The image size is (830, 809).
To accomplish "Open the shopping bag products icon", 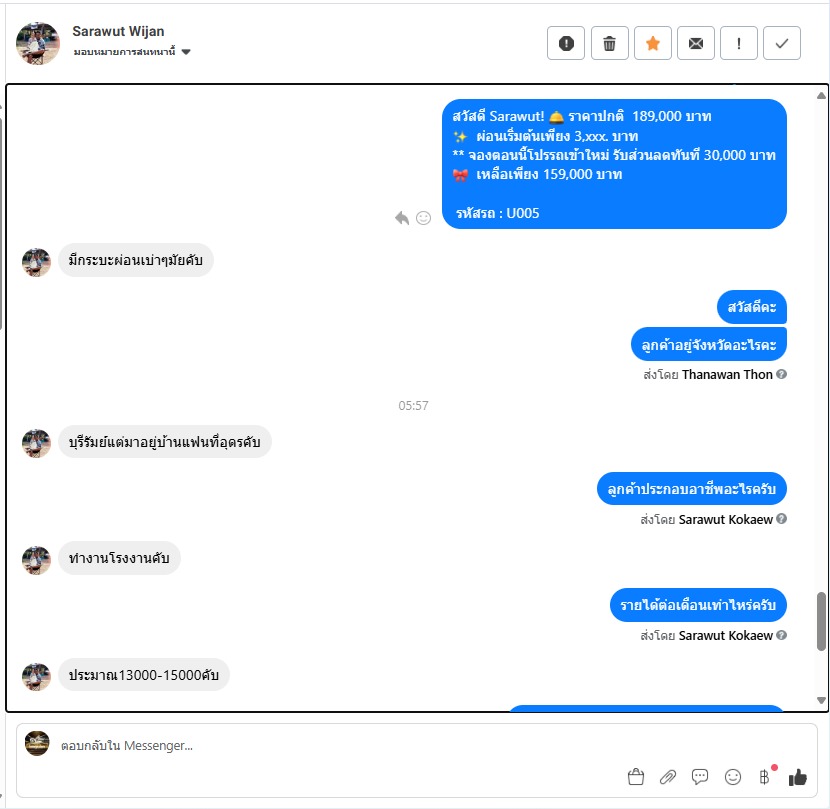I will tap(636, 777).
